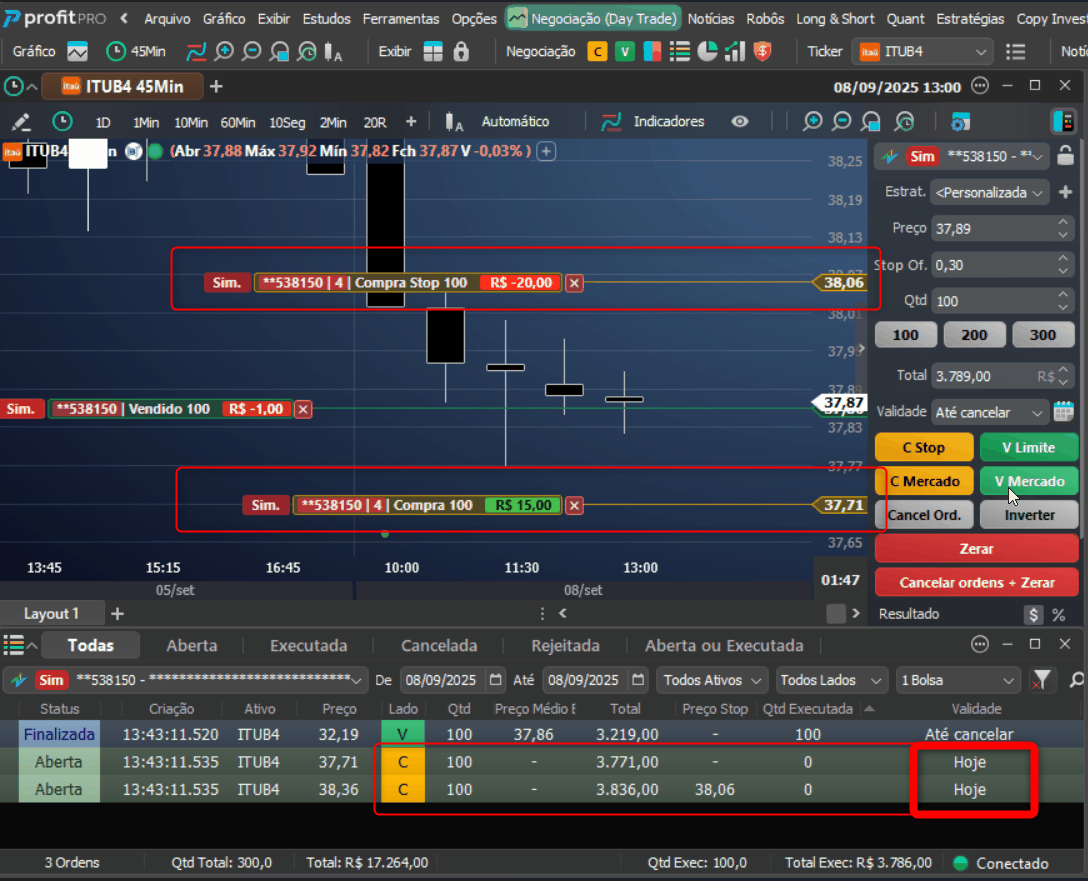
Task: Open the bar chart performance icon in Negociação toolbar
Action: click(x=734, y=51)
